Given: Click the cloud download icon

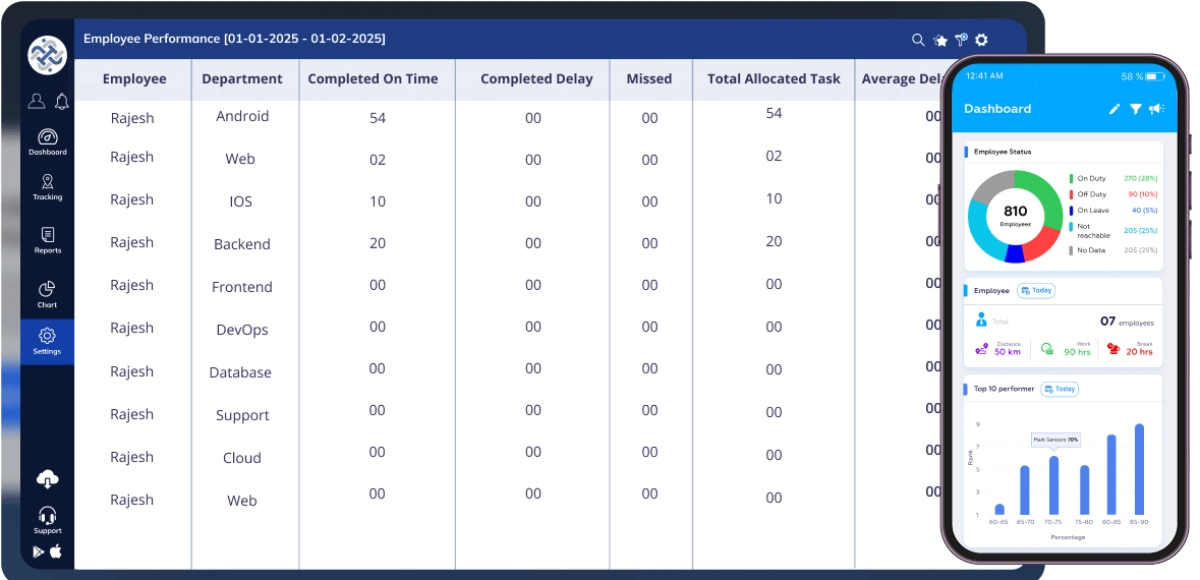Looking at the screenshot, I should [47, 480].
